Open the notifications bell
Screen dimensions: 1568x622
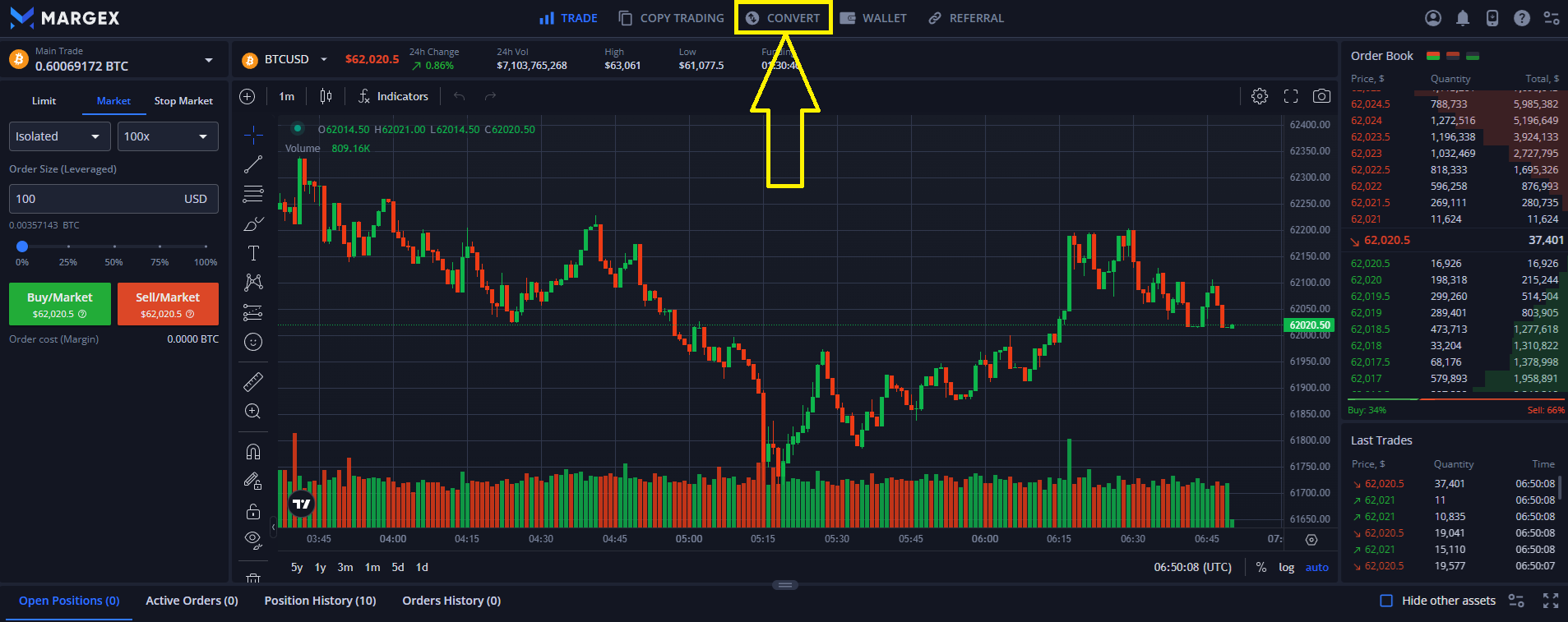click(1463, 18)
